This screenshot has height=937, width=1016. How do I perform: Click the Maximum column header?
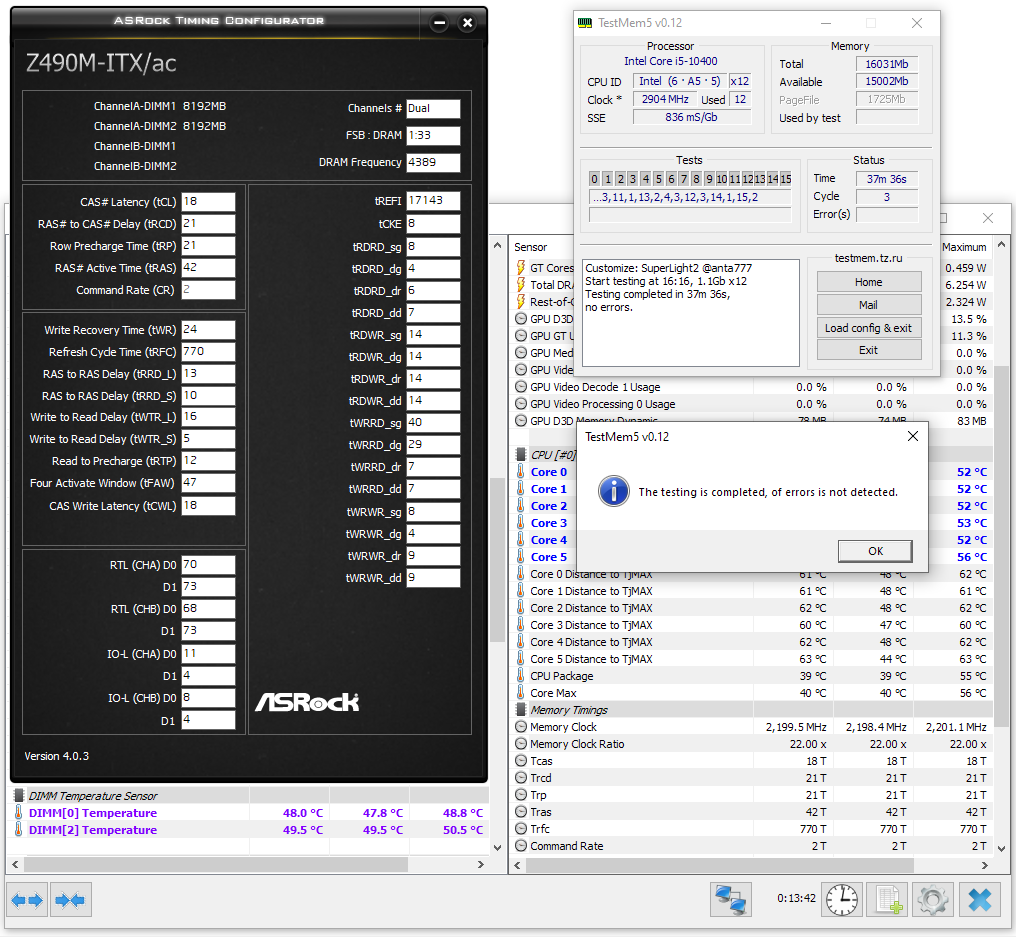tap(964, 247)
